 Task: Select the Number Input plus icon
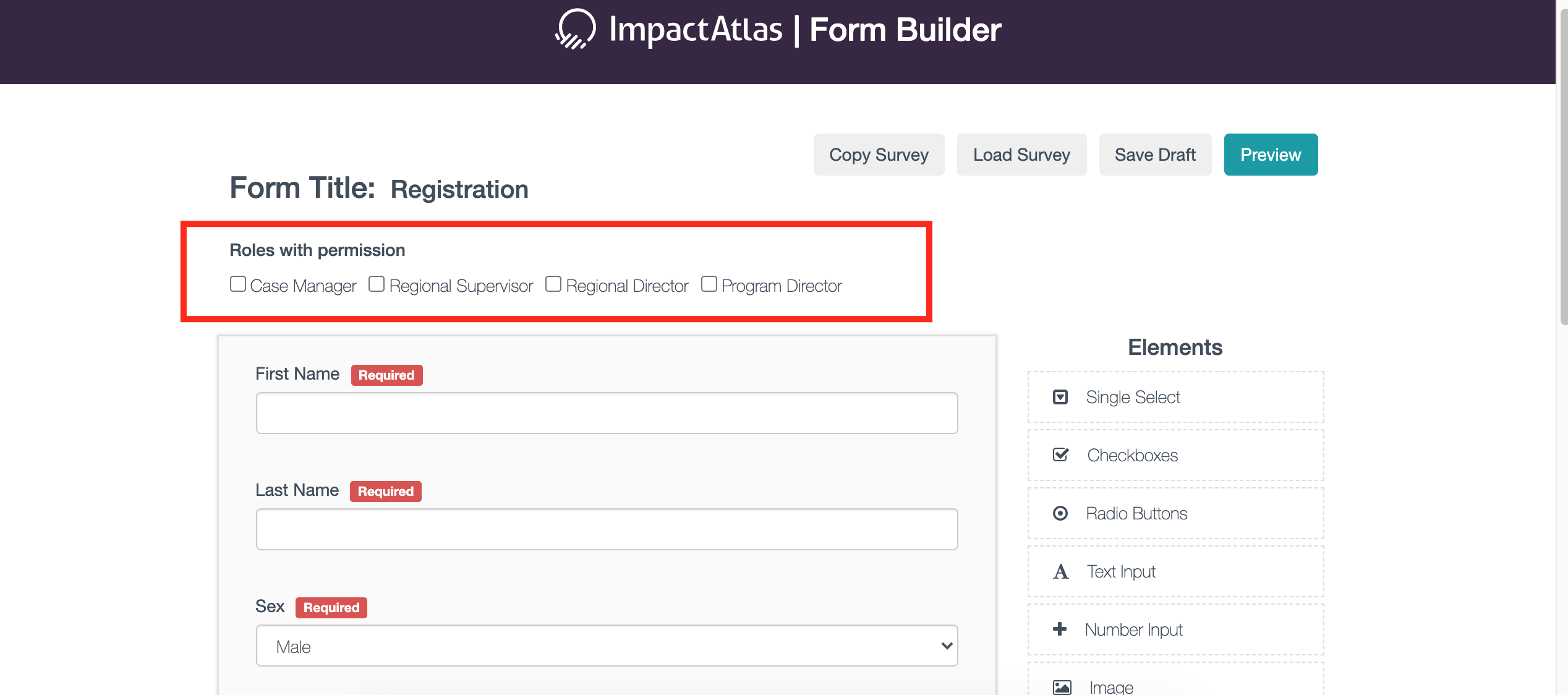click(1059, 629)
